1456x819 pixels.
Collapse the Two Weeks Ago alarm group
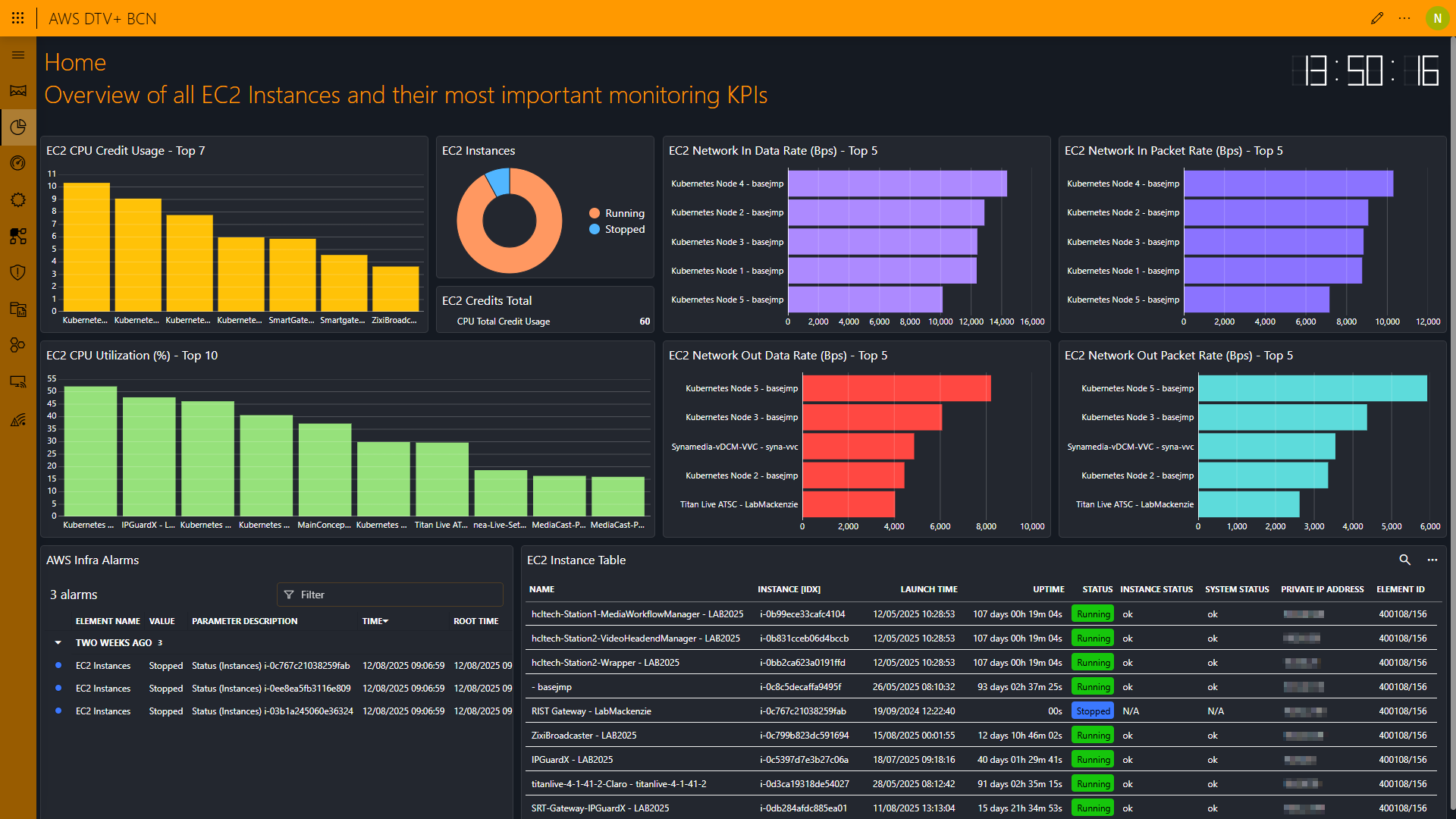(x=58, y=642)
